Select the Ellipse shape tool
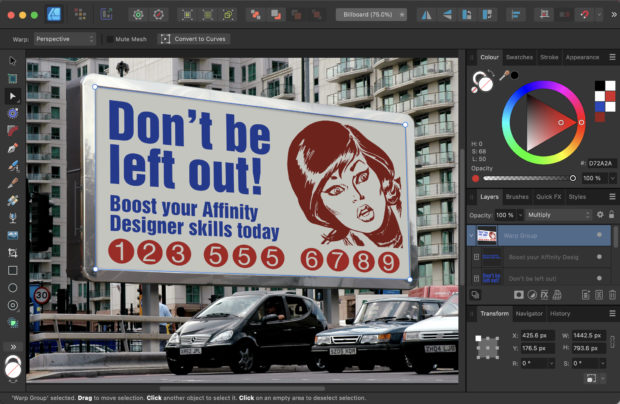620x404 pixels. pyautogui.click(x=13, y=288)
